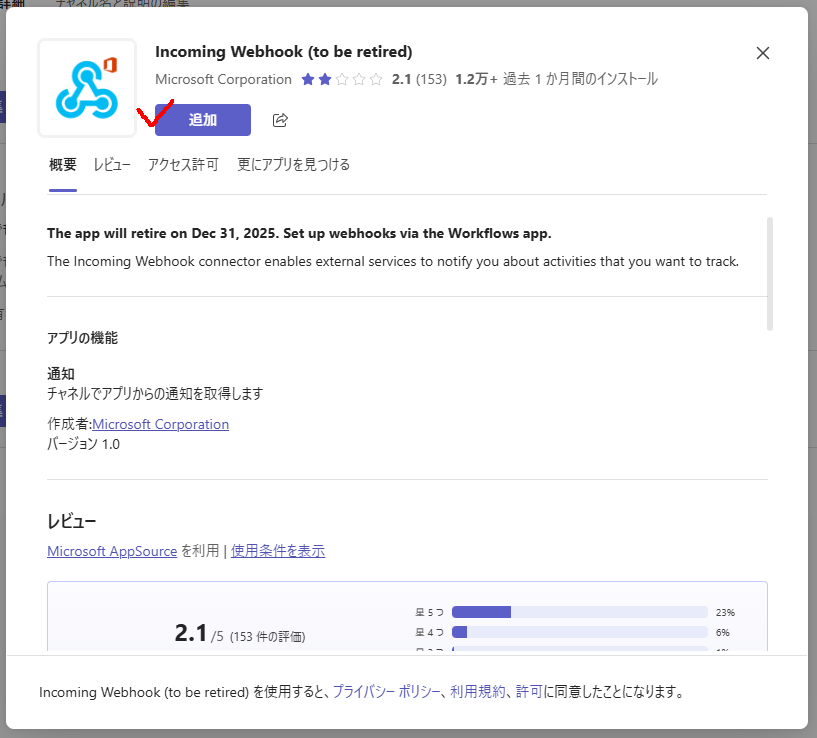Open the 許可 link in footer
The width and height of the screenshot is (817, 738).
529,692
